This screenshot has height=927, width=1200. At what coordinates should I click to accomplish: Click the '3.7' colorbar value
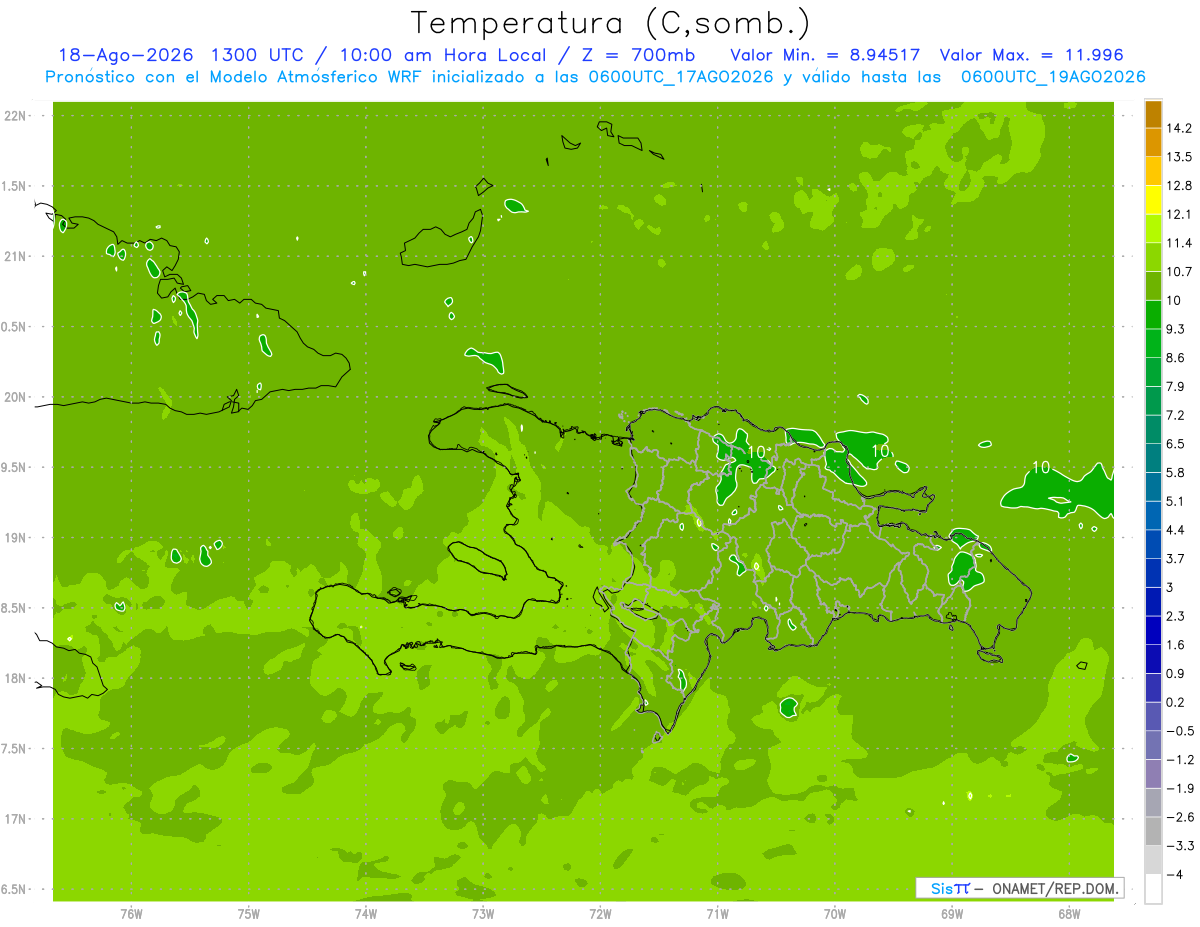point(1176,558)
